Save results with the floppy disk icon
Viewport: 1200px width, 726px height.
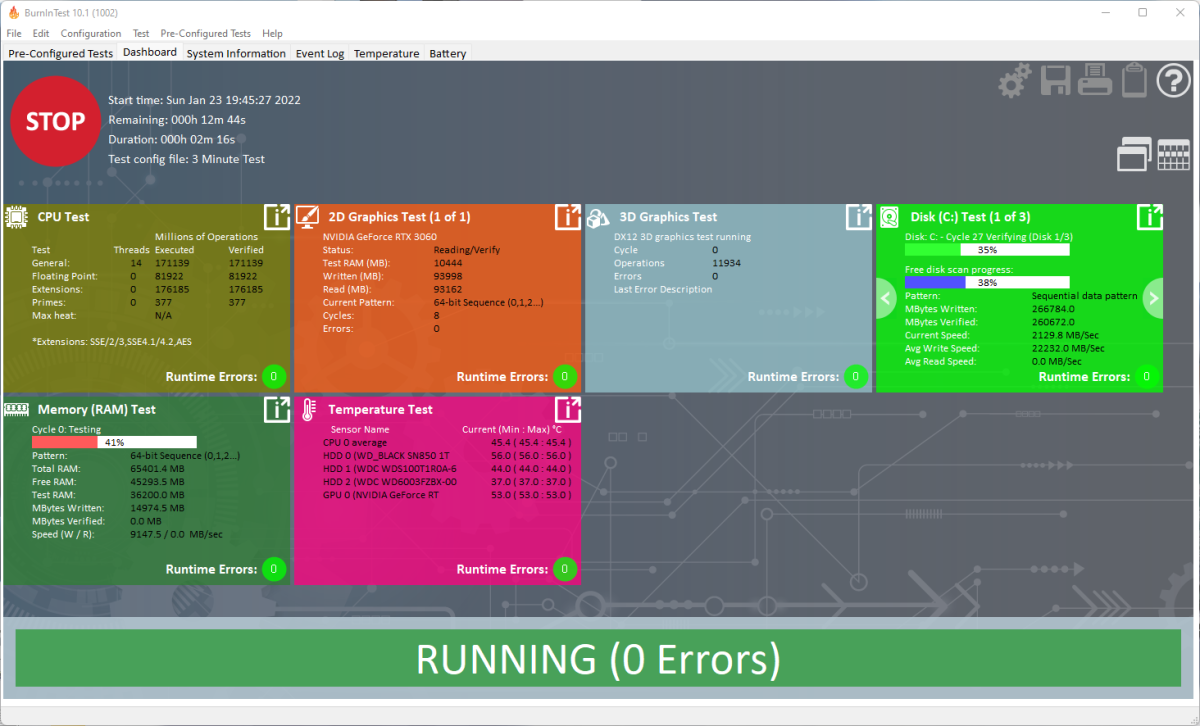click(x=1056, y=80)
